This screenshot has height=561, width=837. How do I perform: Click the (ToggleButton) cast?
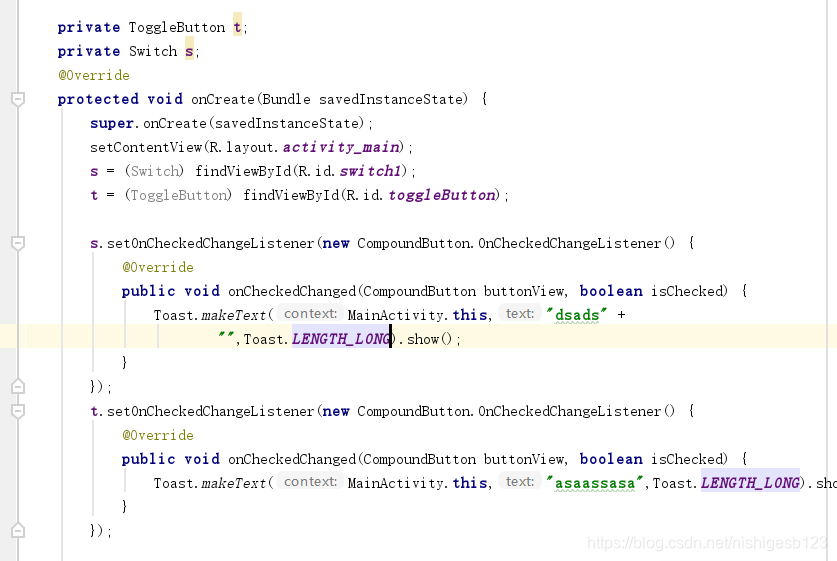(178, 195)
